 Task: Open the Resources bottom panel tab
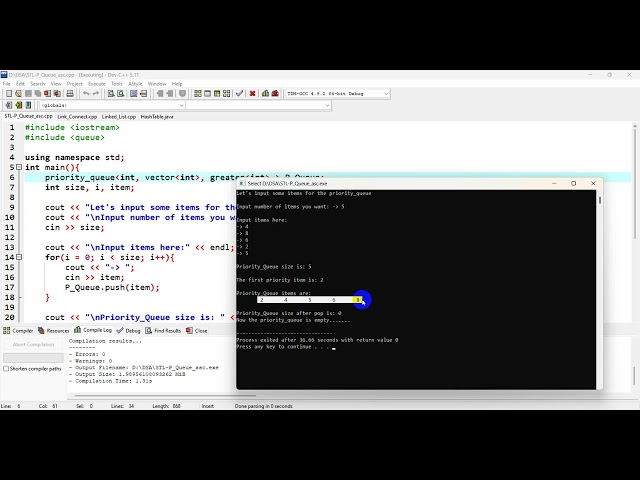click(x=53, y=331)
